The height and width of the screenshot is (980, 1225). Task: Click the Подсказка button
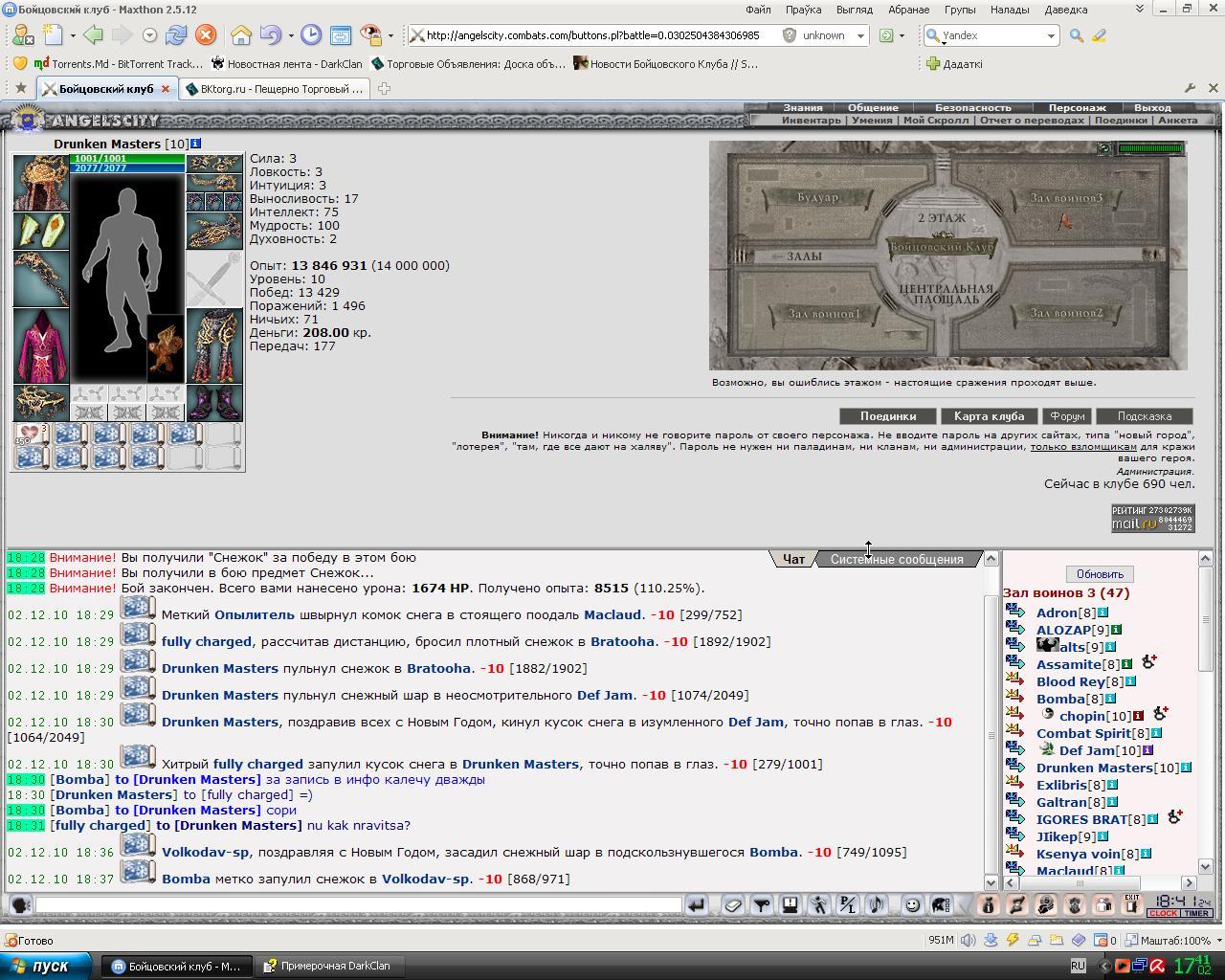click(x=1144, y=416)
